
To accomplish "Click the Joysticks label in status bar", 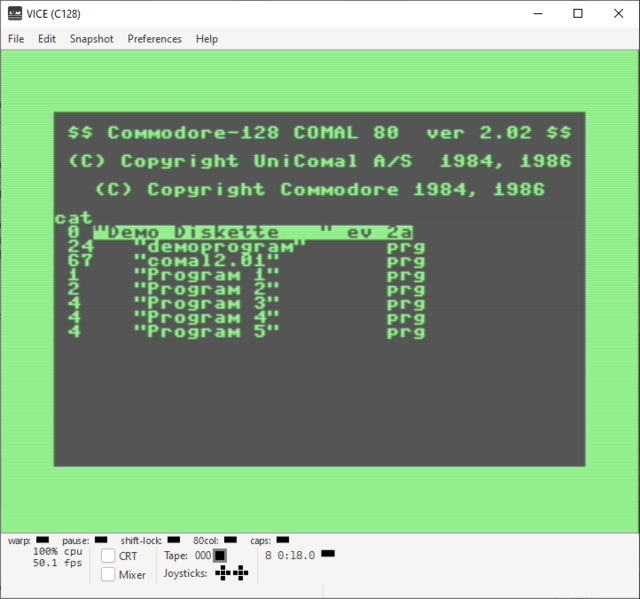I will click(185, 573).
